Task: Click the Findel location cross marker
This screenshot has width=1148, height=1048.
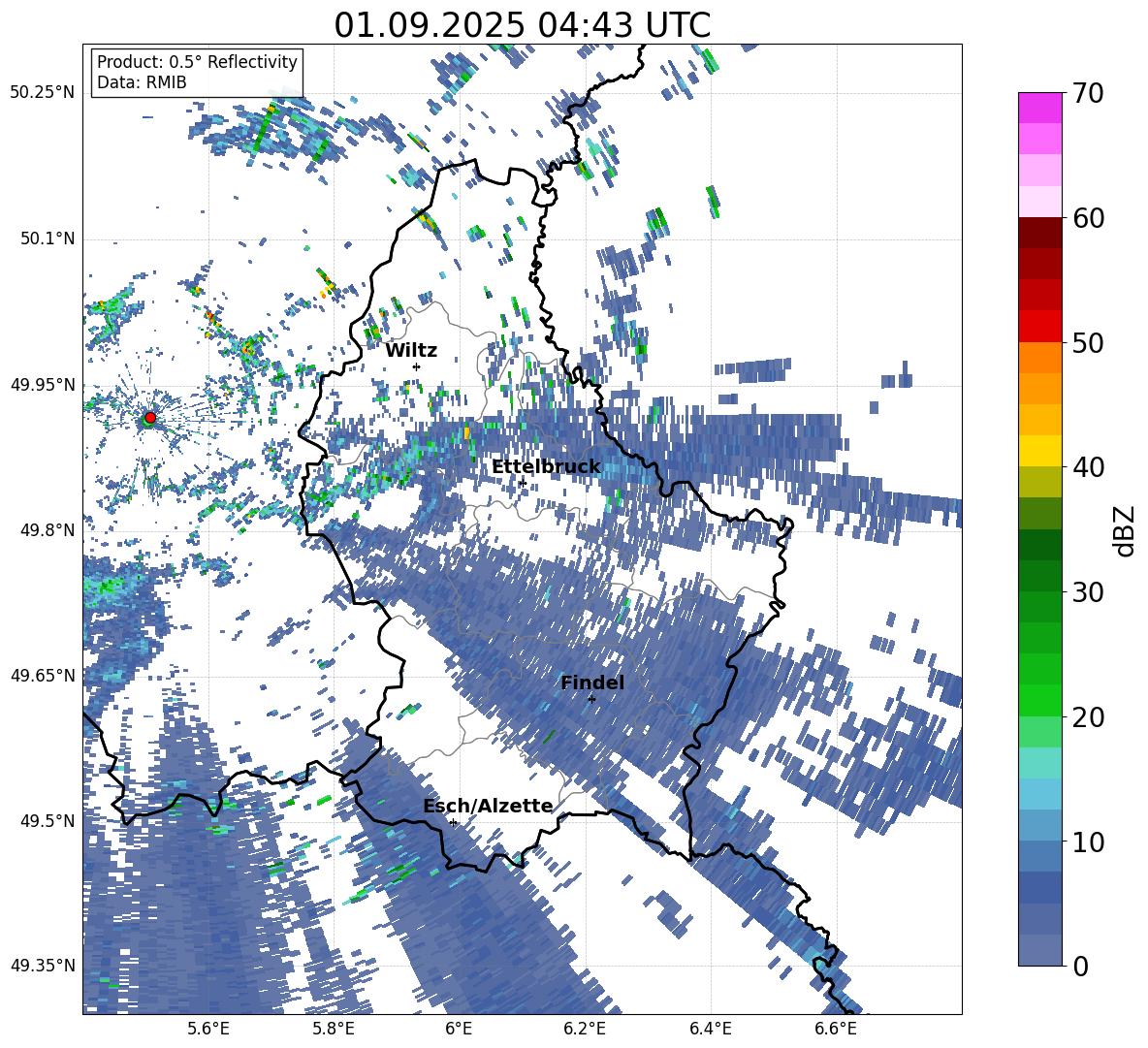Action: (591, 699)
